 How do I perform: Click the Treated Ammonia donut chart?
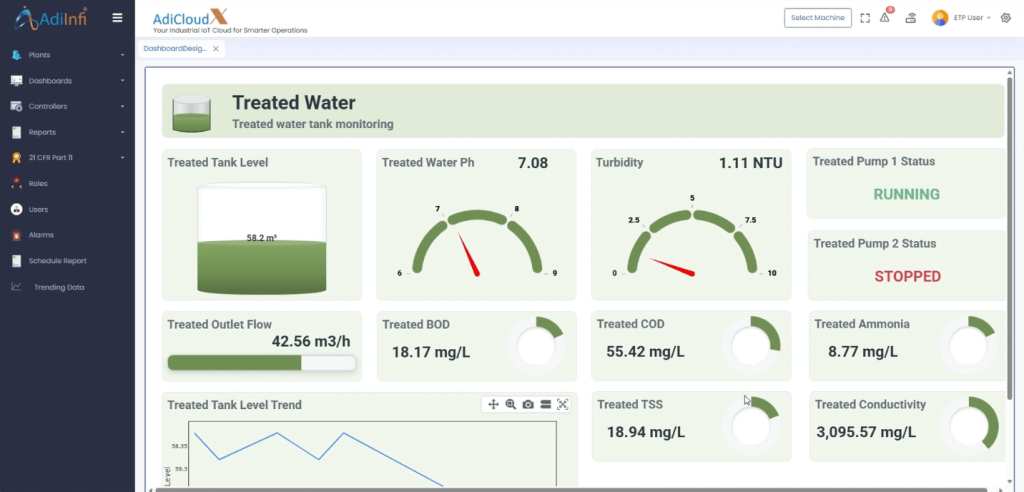click(x=968, y=346)
